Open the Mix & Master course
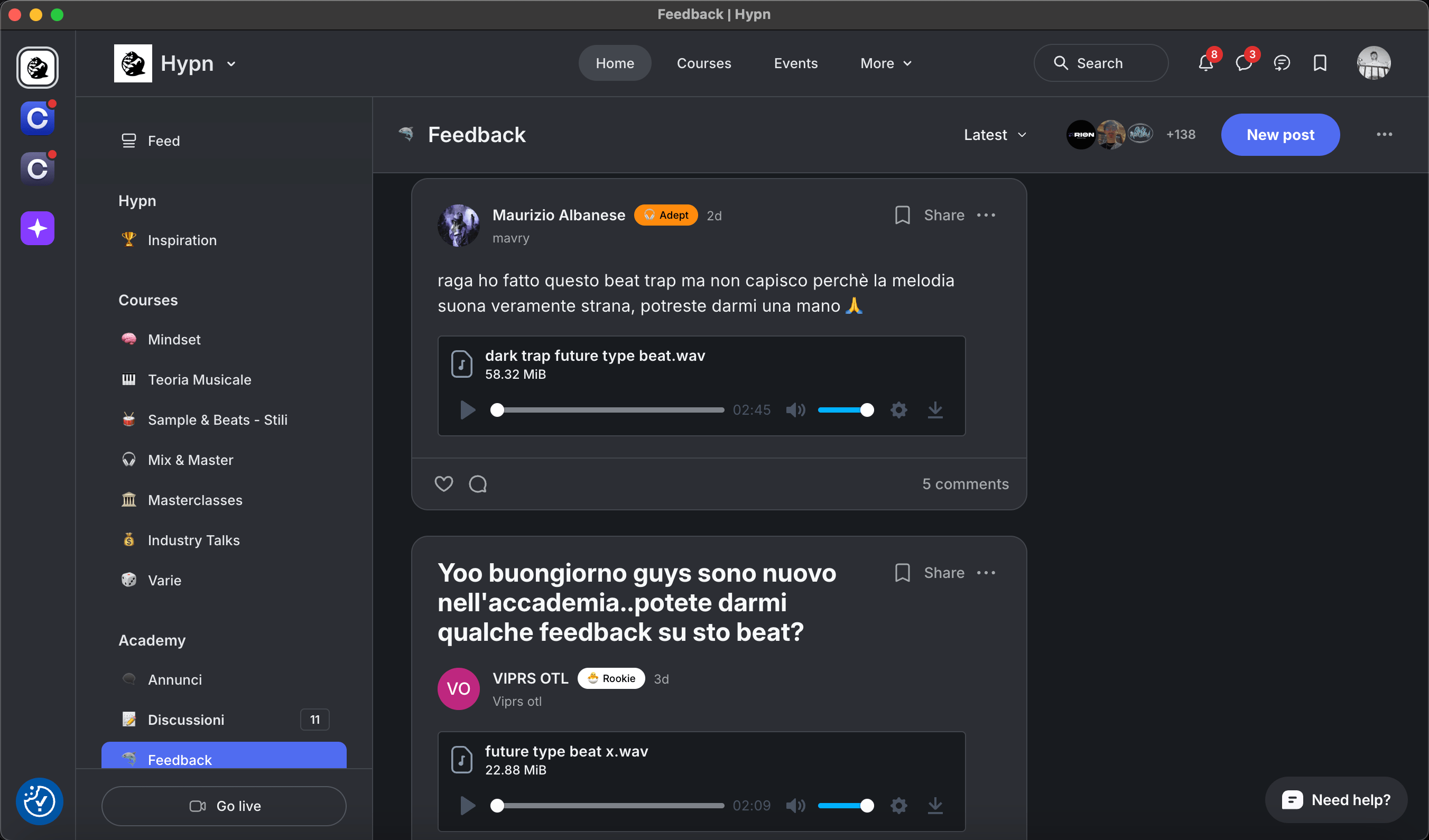The height and width of the screenshot is (840, 1429). coord(191,460)
